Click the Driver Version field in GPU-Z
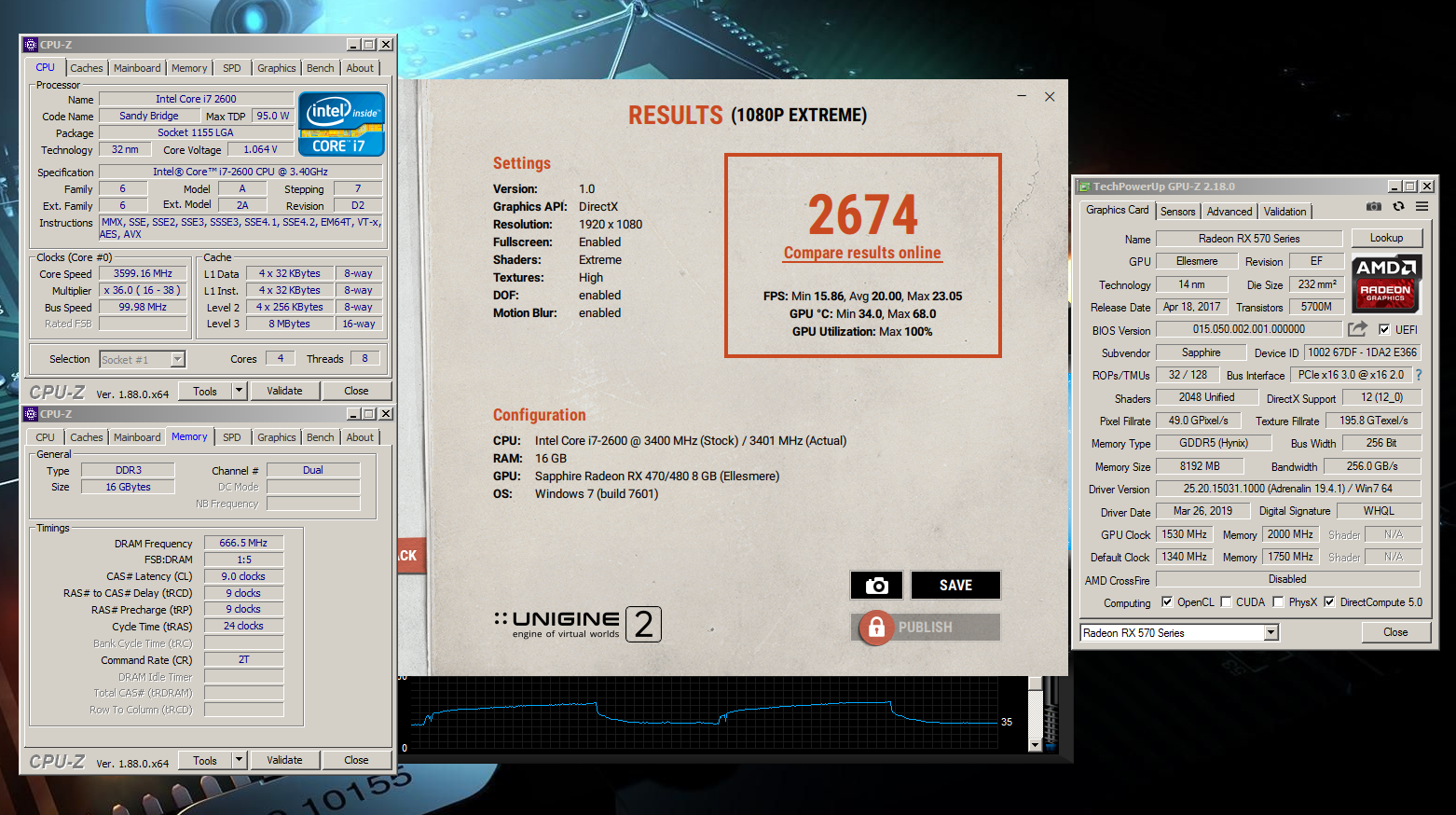Image resolution: width=1456 pixels, height=815 pixels. tap(1288, 489)
